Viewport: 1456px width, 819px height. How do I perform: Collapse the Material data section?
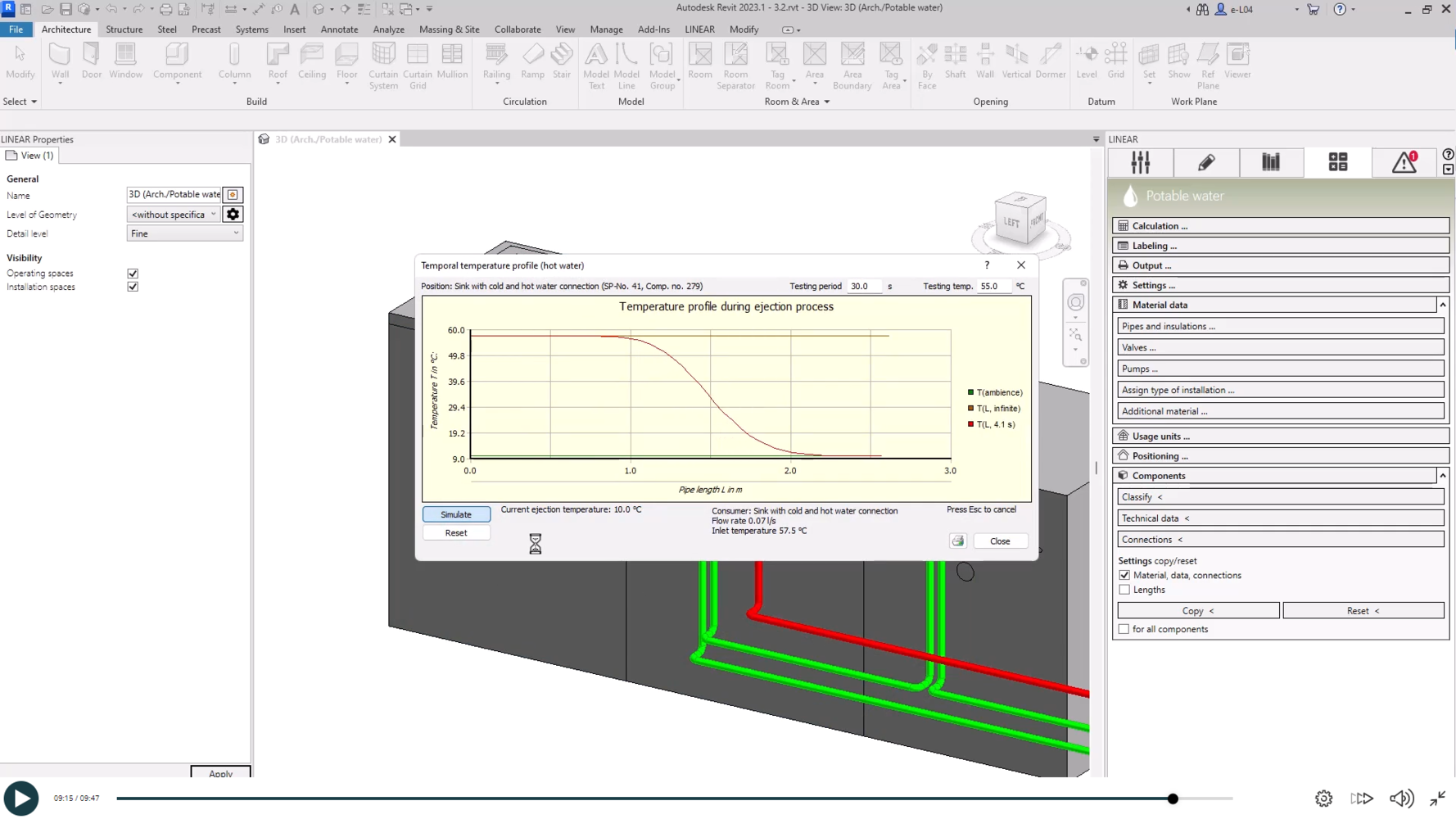coord(1442,305)
